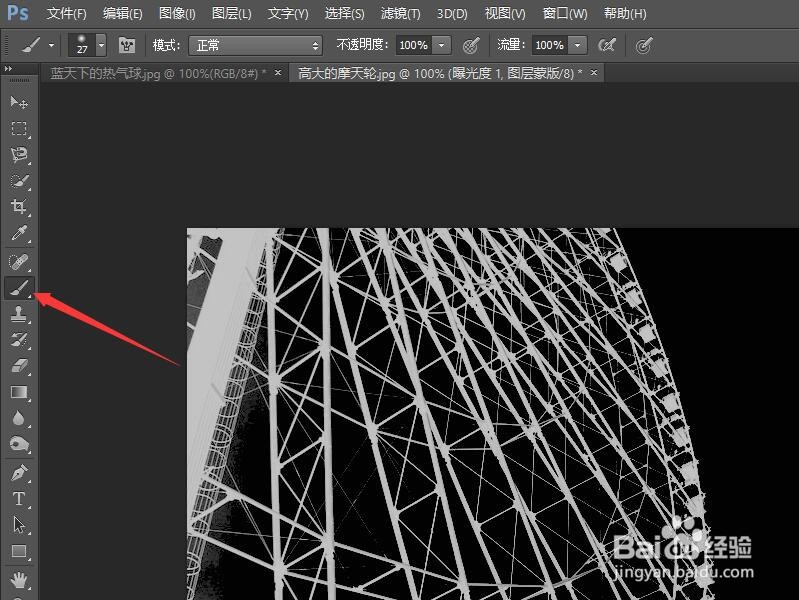Select the Eraser tool

[19, 366]
